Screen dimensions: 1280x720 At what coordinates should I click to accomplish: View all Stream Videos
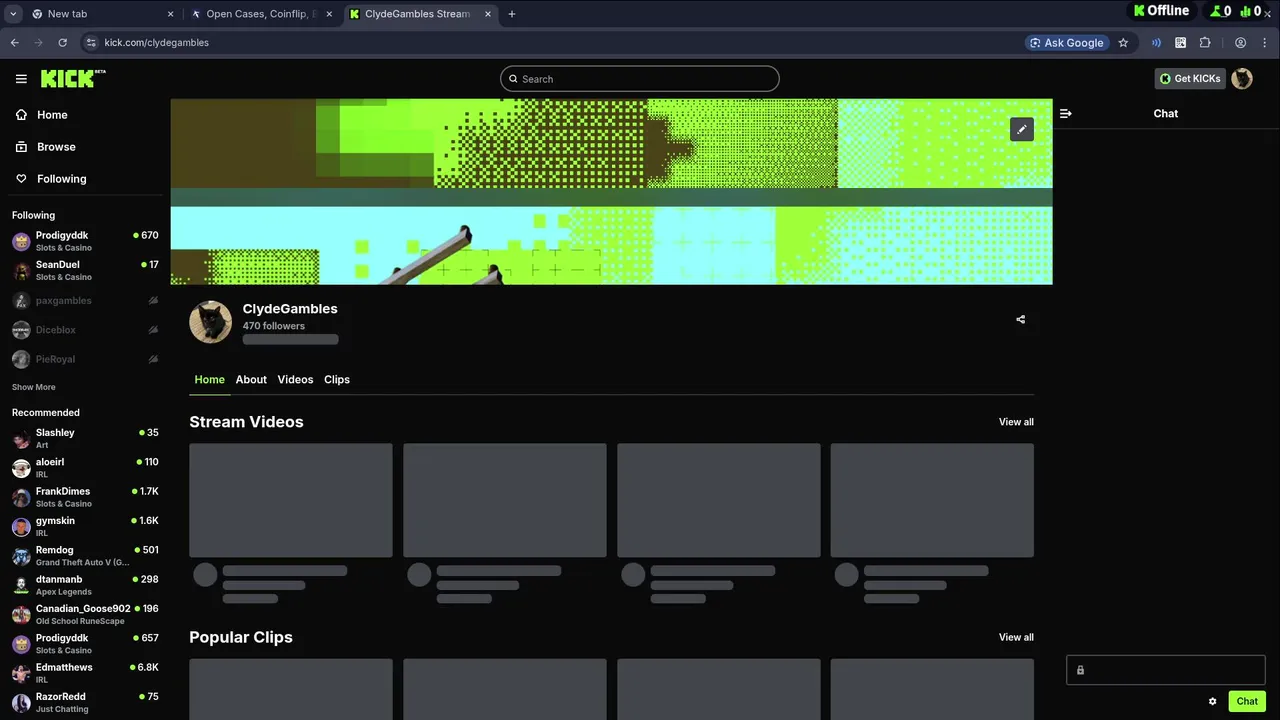pyautogui.click(x=1016, y=422)
